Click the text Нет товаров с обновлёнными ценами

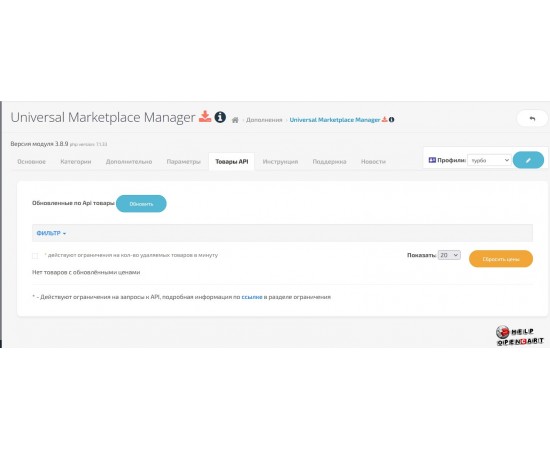(x=86, y=272)
